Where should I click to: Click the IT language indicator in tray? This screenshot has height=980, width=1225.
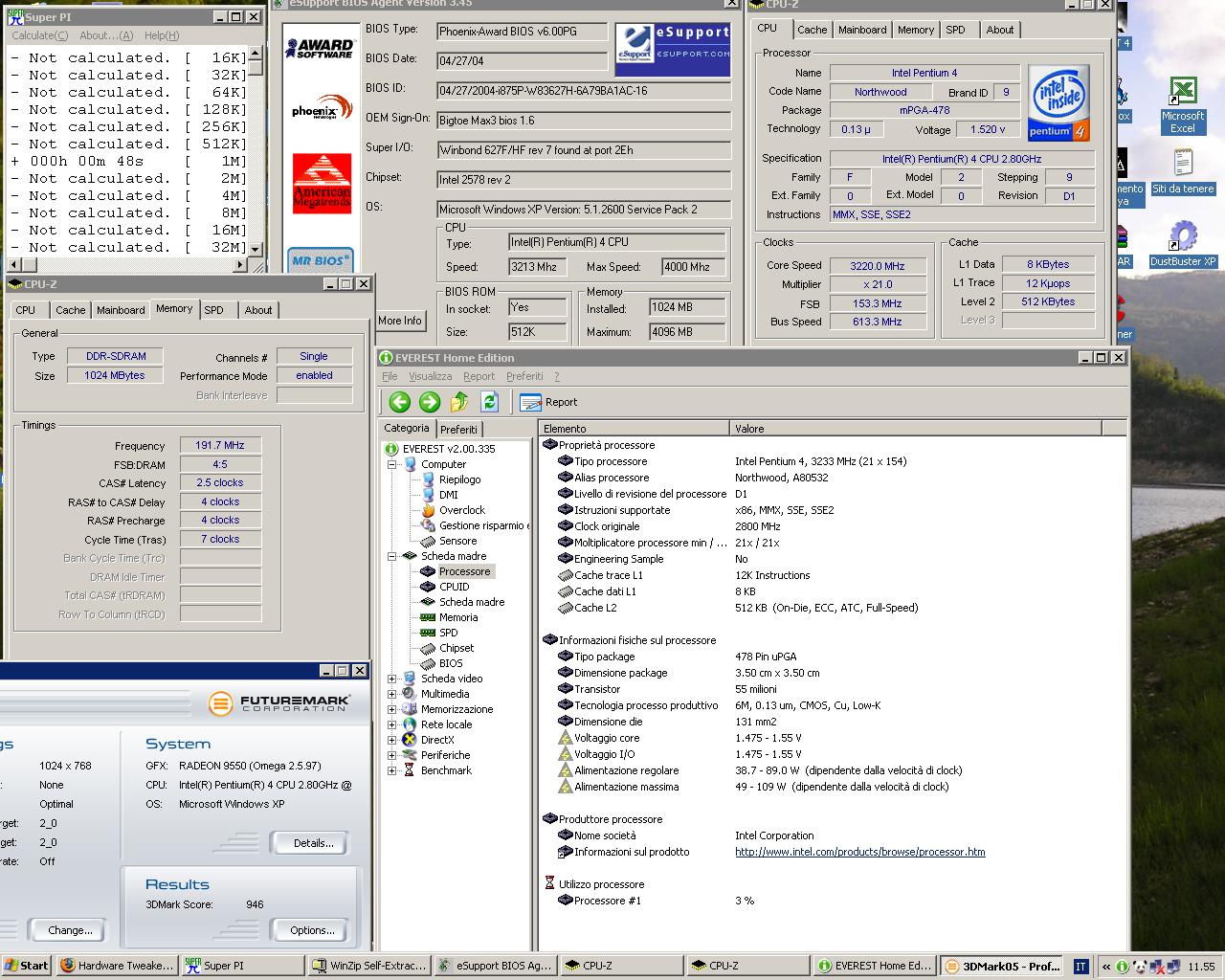pos(1080,967)
